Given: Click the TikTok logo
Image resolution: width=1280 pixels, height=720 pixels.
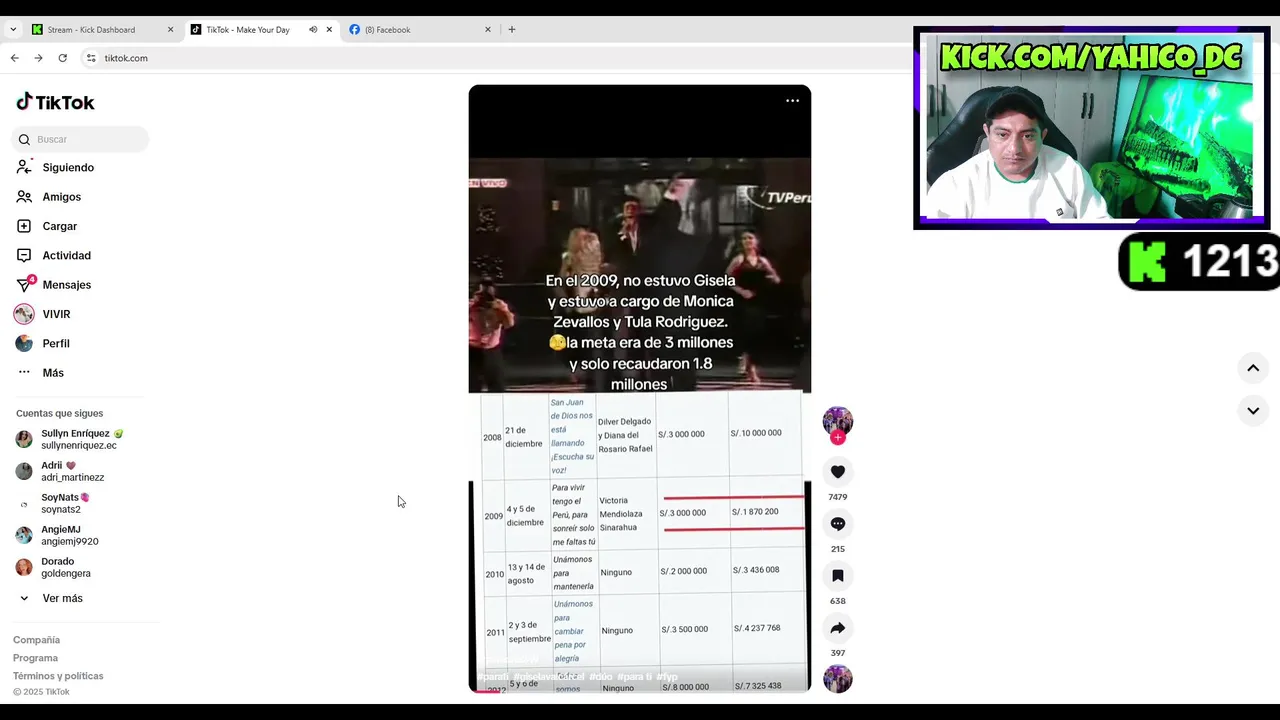Looking at the screenshot, I should pos(55,102).
